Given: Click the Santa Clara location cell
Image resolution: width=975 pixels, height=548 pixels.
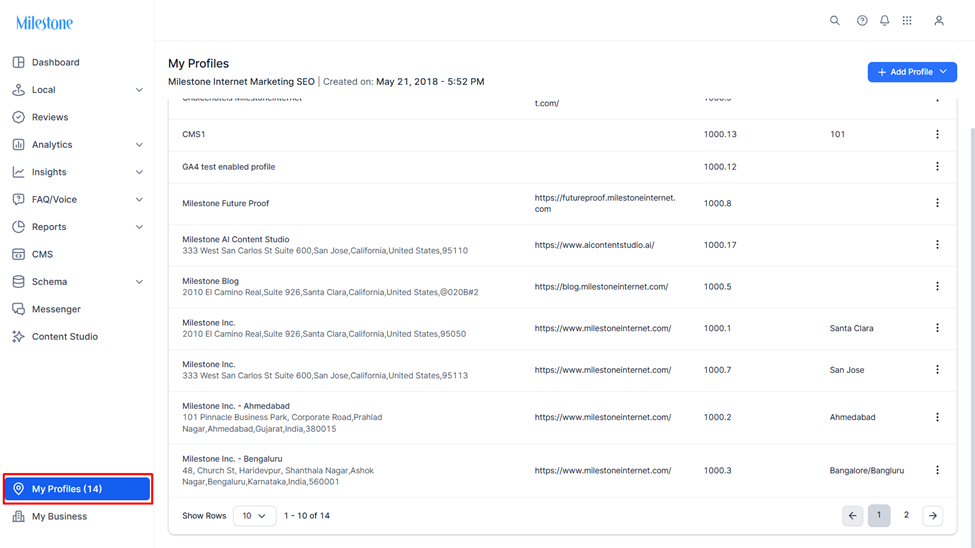Looking at the screenshot, I should tap(851, 328).
